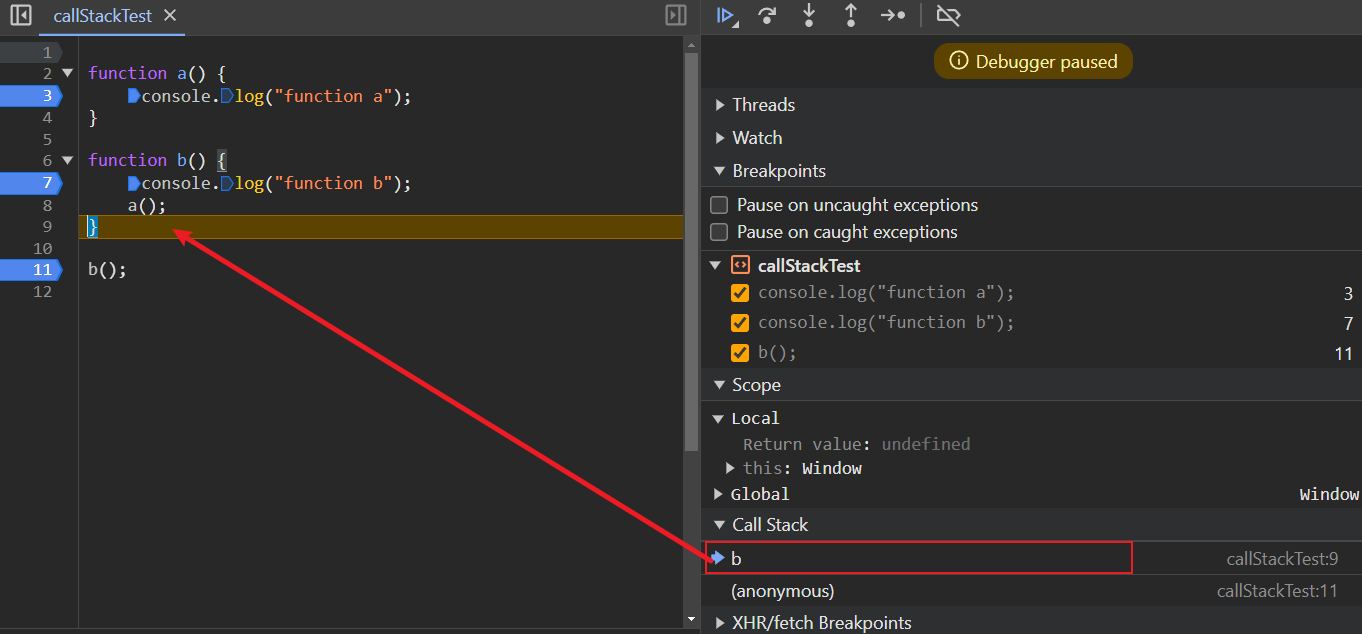Disable breakpoint on line 3 checkbox
The height and width of the screenshot is (634, 1362).
(x=740, y=293)
